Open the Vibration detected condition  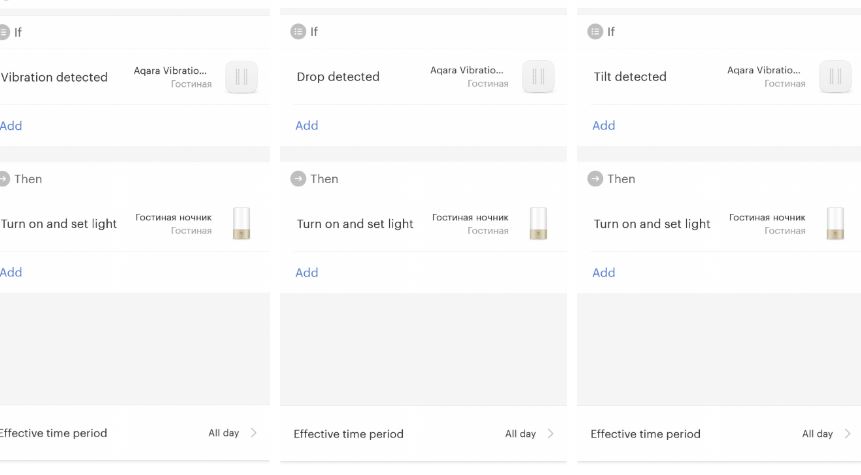point(55,77)
